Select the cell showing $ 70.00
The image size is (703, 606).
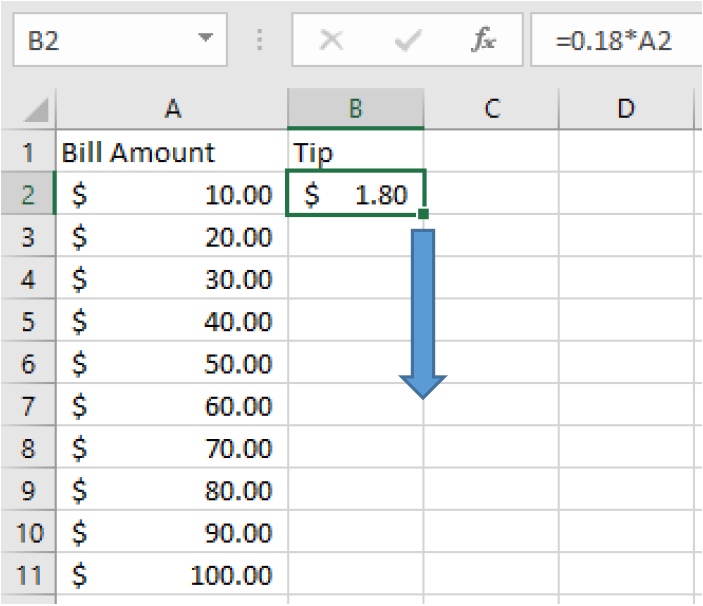172,447
